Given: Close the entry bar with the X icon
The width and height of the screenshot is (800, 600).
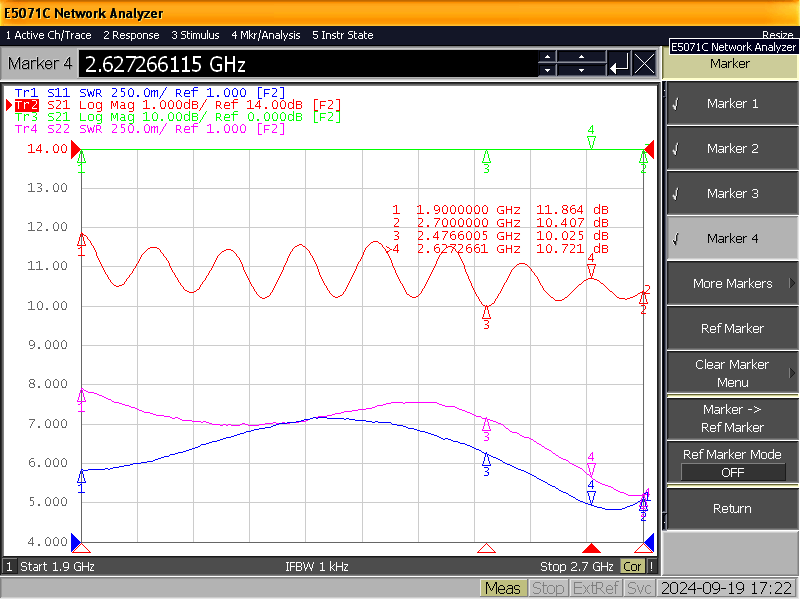Looking at the screenshot, I should [644, 64].
